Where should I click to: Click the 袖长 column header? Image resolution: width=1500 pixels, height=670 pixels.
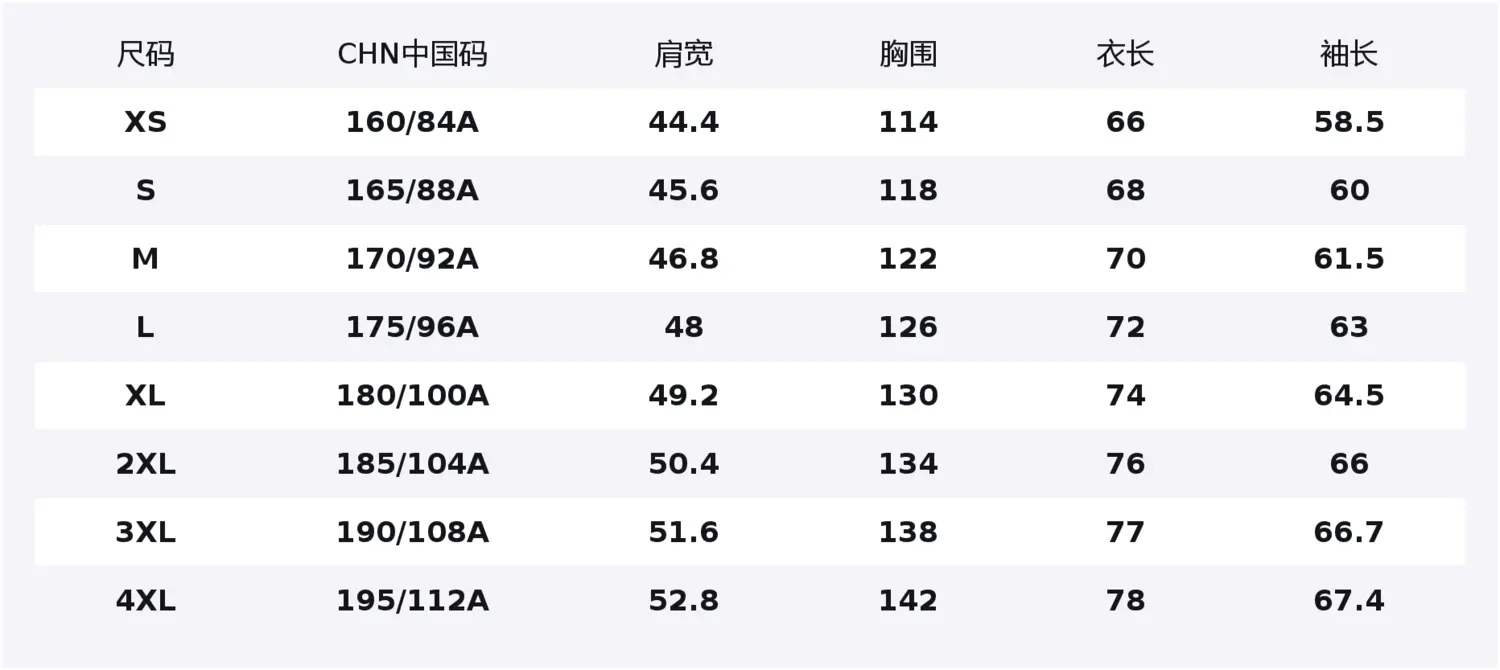(1348, 54)
